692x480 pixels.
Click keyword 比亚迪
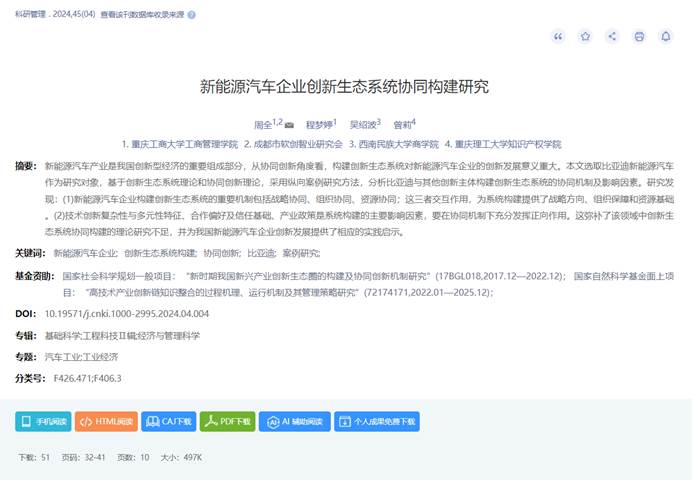coord(262,254)
